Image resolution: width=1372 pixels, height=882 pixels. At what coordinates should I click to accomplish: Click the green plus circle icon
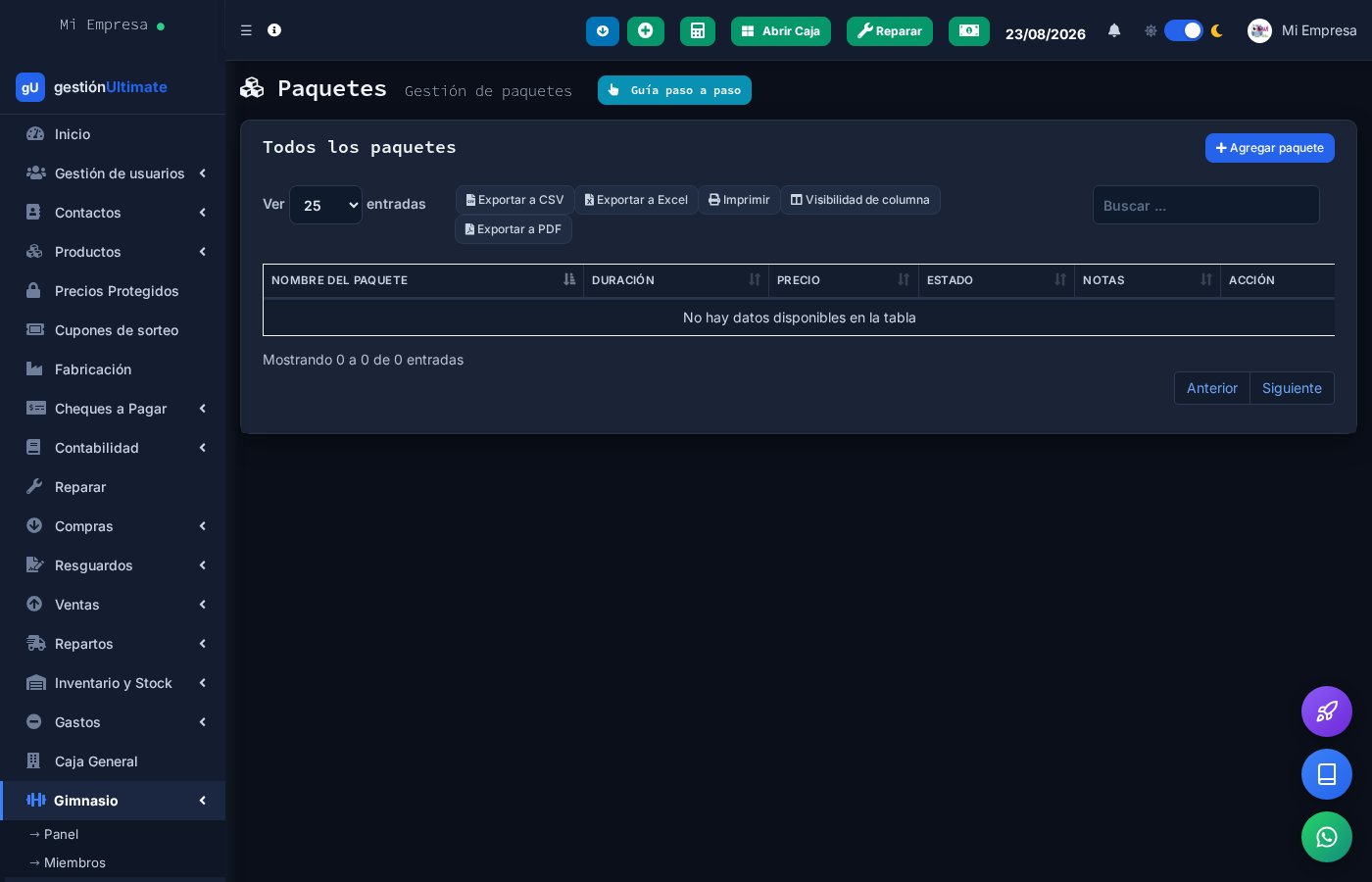[646, 31]
